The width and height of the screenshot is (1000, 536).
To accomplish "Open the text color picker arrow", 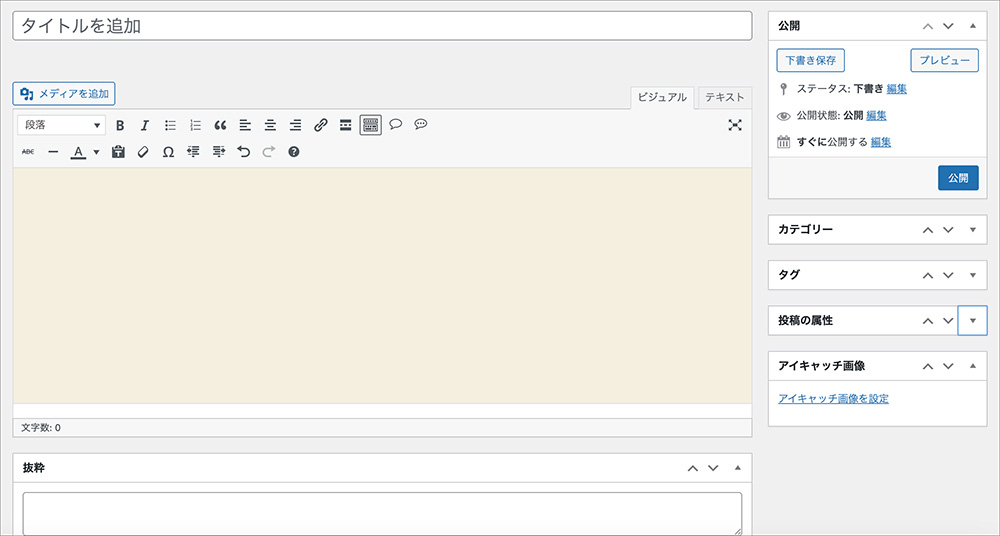I will [x=96, y=152].
